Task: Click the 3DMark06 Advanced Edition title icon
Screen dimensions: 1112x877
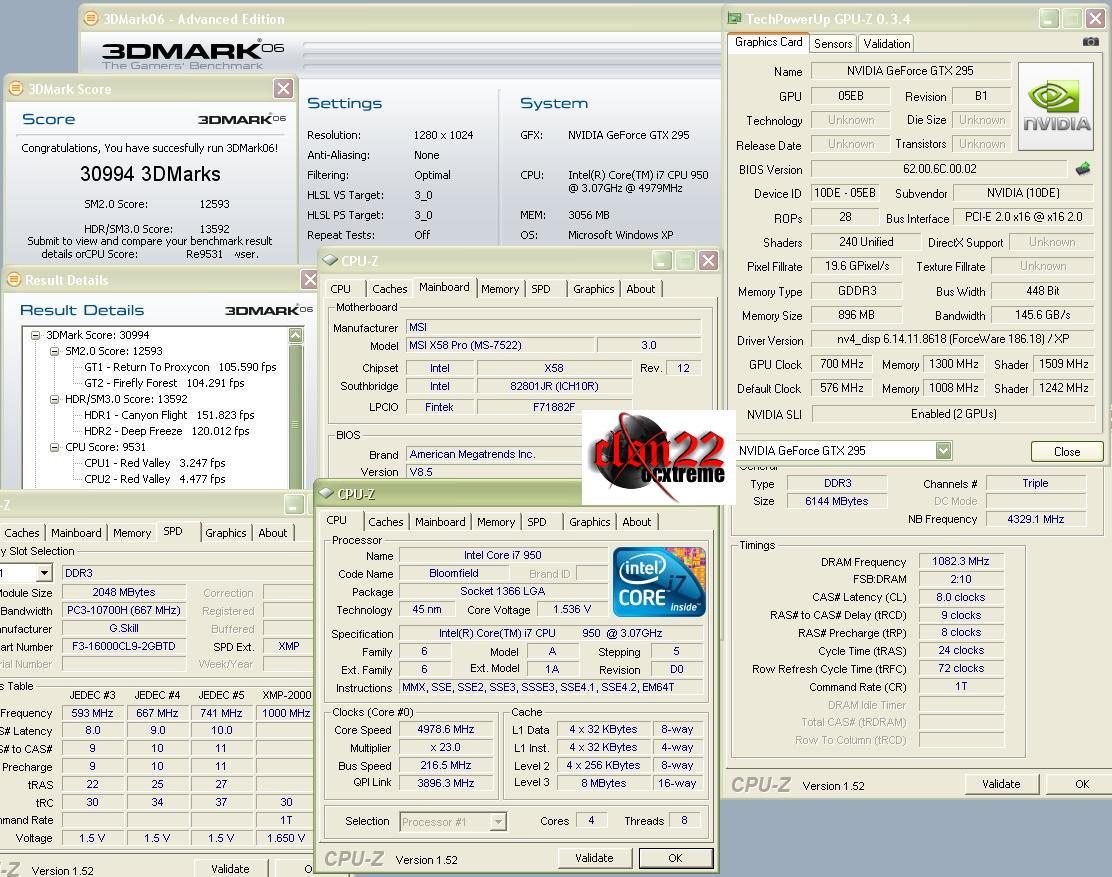Action: (91, 18)
